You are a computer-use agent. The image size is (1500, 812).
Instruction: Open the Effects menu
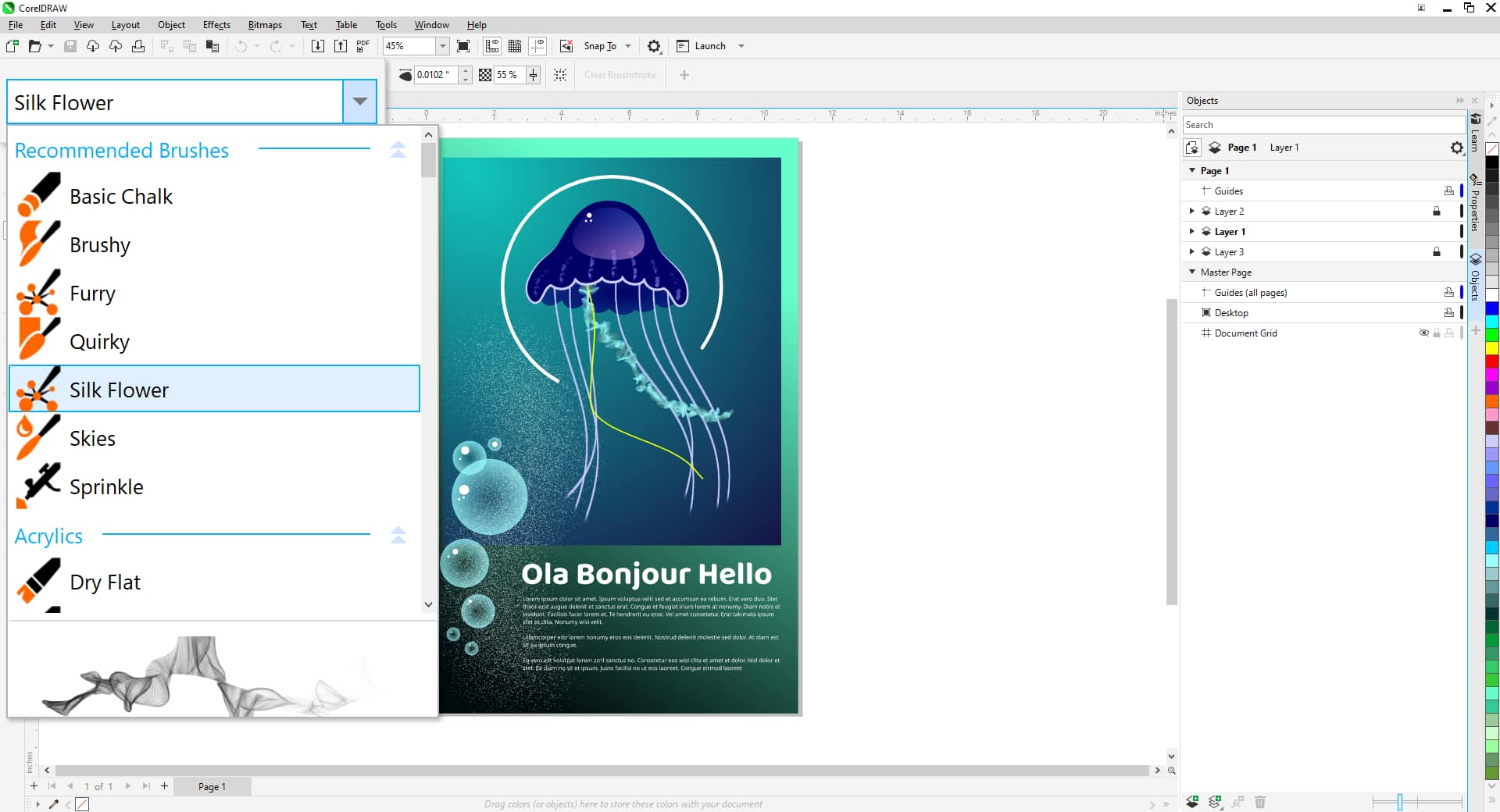[216, 25]
